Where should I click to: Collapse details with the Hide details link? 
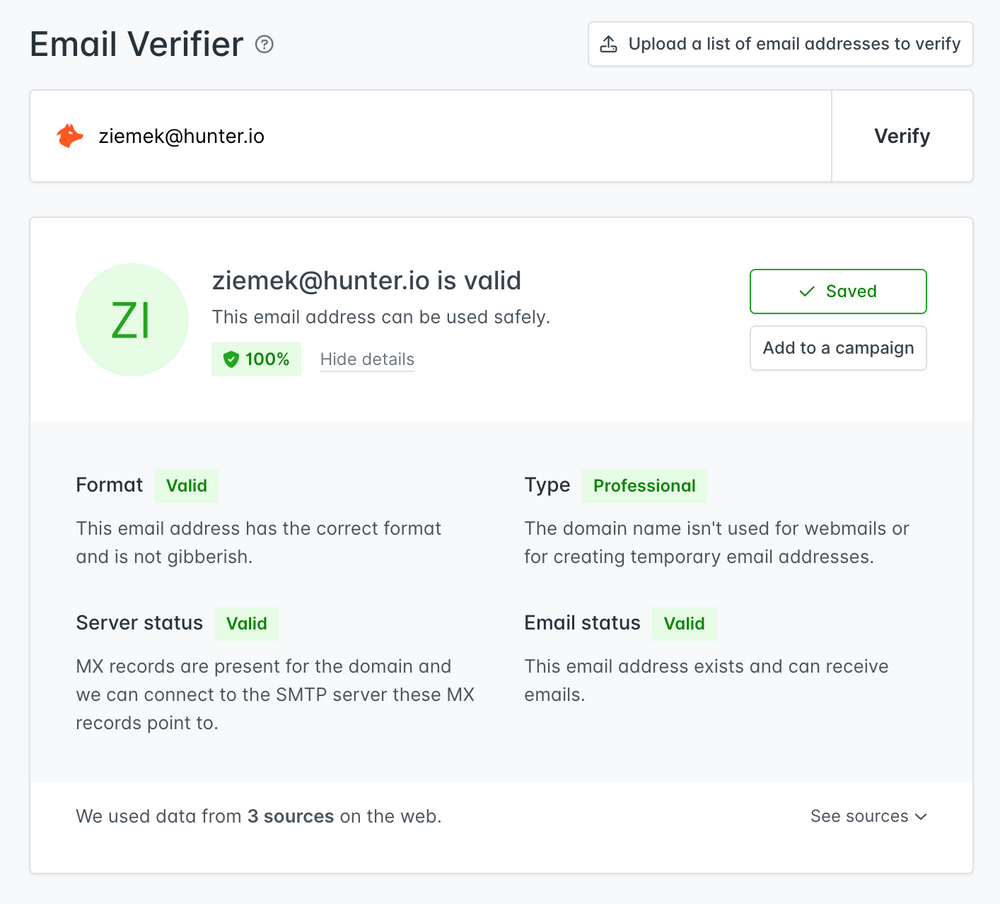pos(366,358)
